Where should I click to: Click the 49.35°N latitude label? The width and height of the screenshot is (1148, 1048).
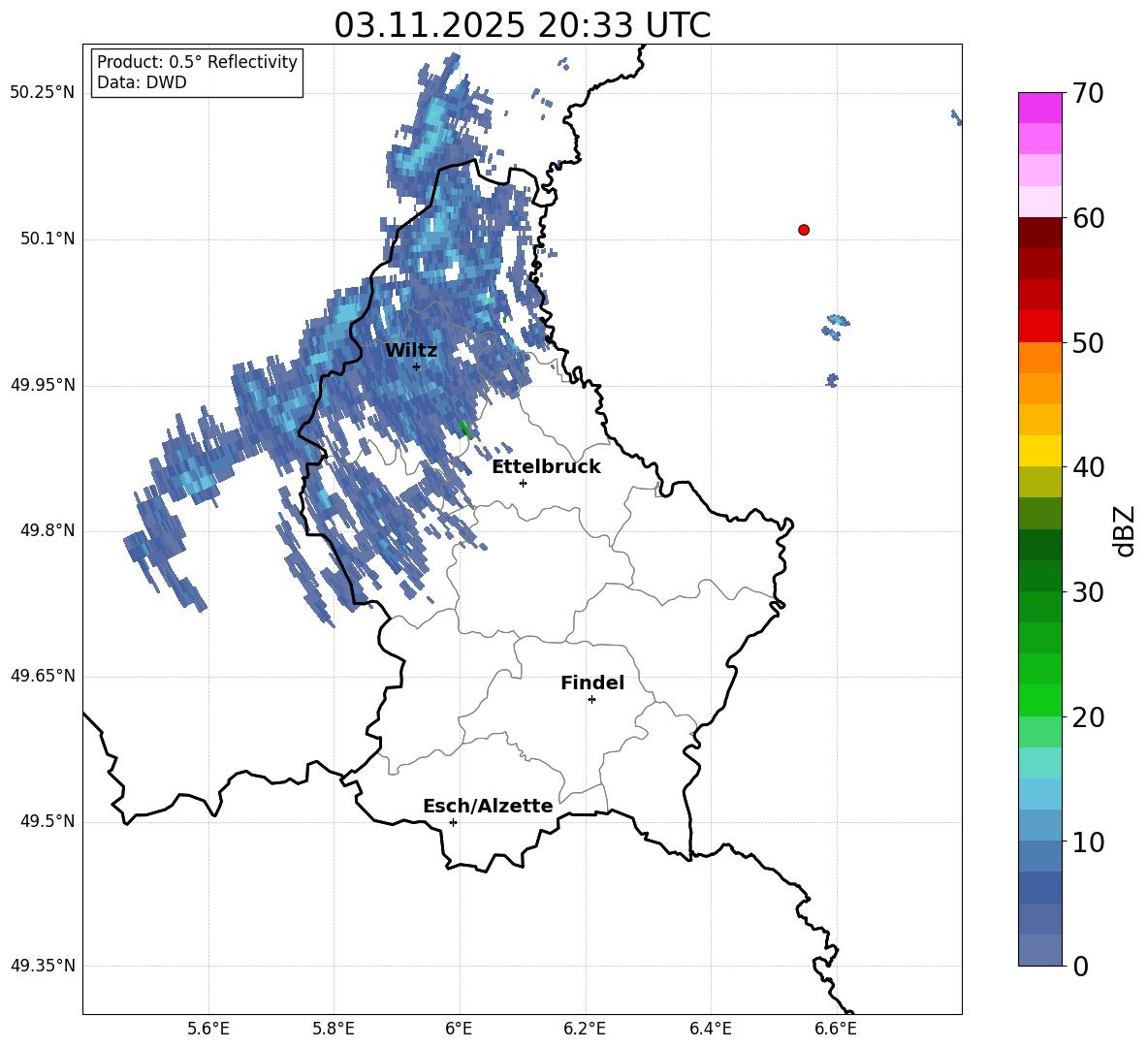pyautogui.click(x=43, y=966)
